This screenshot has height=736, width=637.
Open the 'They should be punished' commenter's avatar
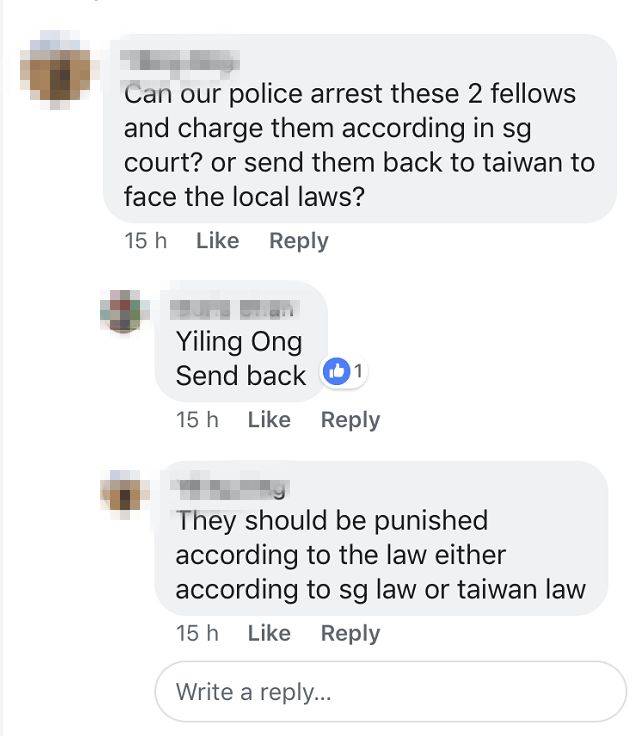pyautogui.click(x=124, y=494)
